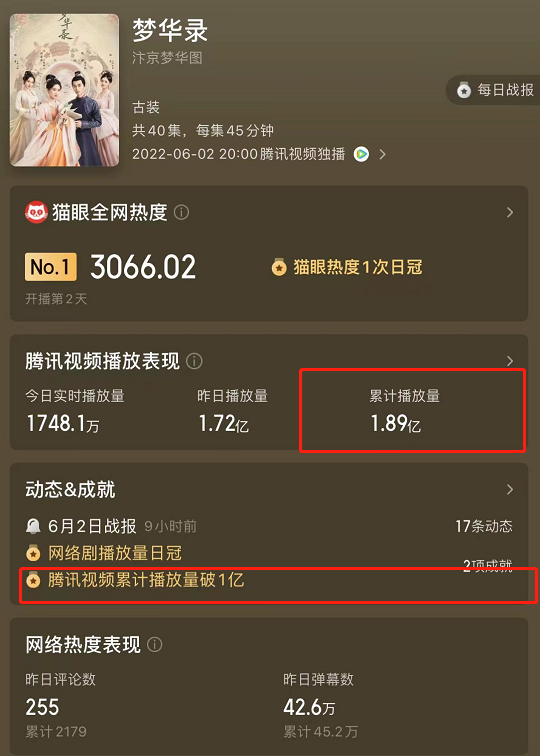Expand the 腾讯视频播放表现 section chevron
This screenshot has height=756, width=540.
[x=510, y=361]
